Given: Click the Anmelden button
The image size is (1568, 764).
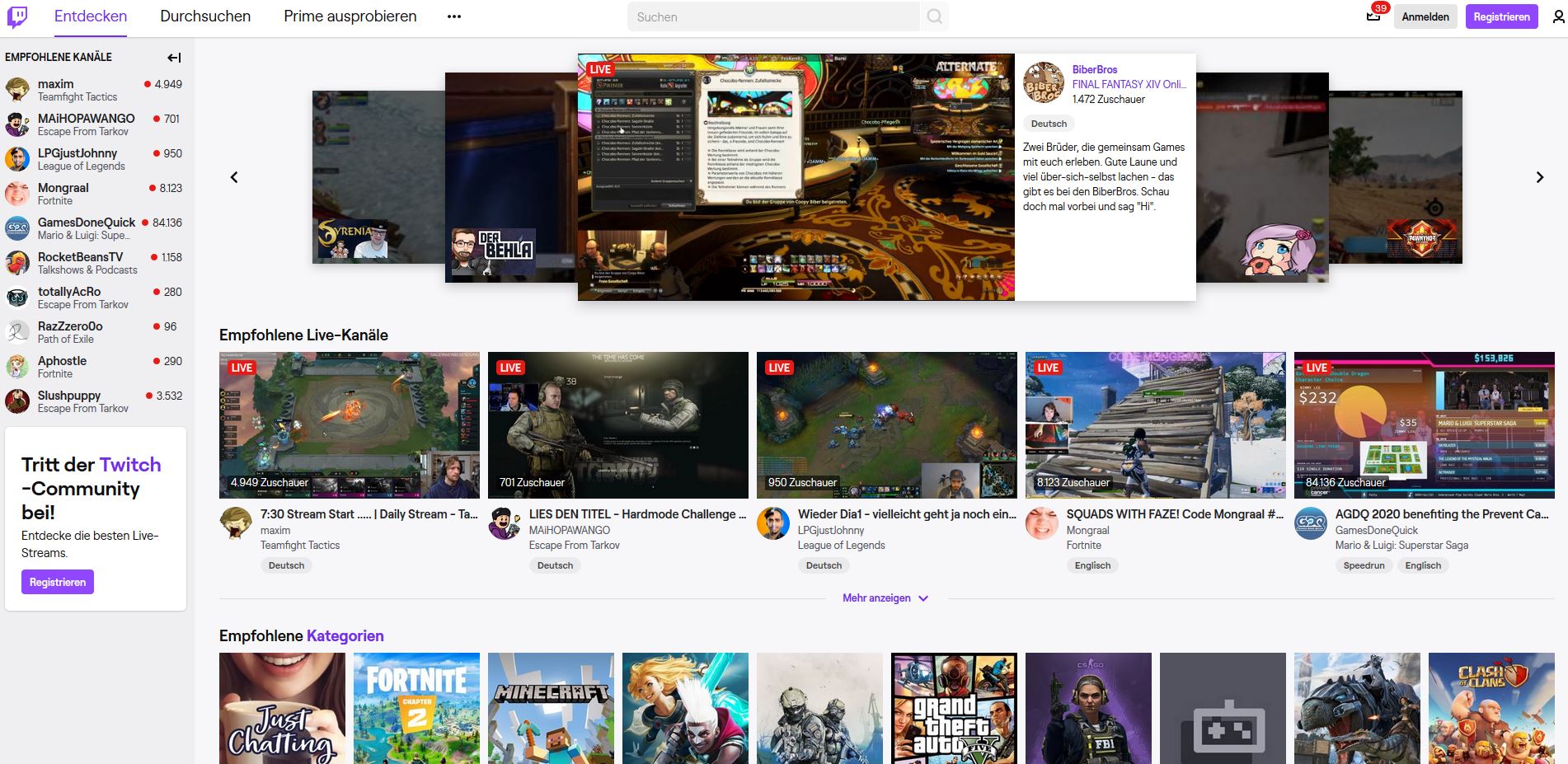Looking at the screenshot, I should [x=1425, y=16].
